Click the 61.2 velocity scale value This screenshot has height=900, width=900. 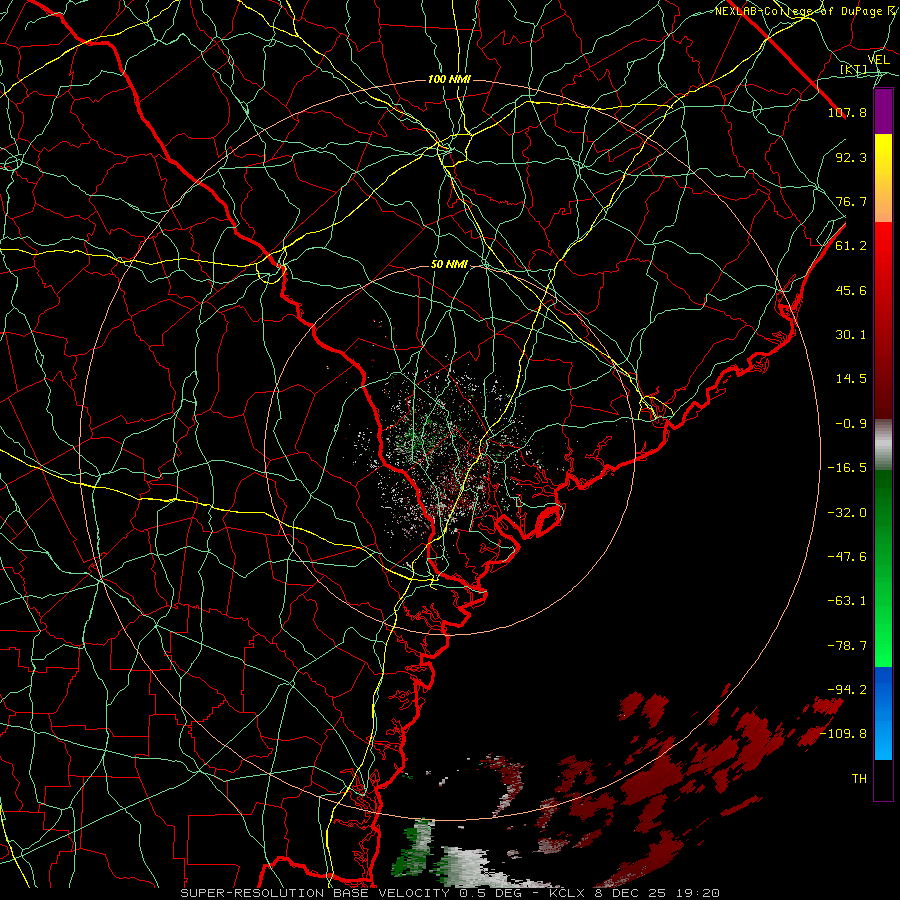coord(851,246)
